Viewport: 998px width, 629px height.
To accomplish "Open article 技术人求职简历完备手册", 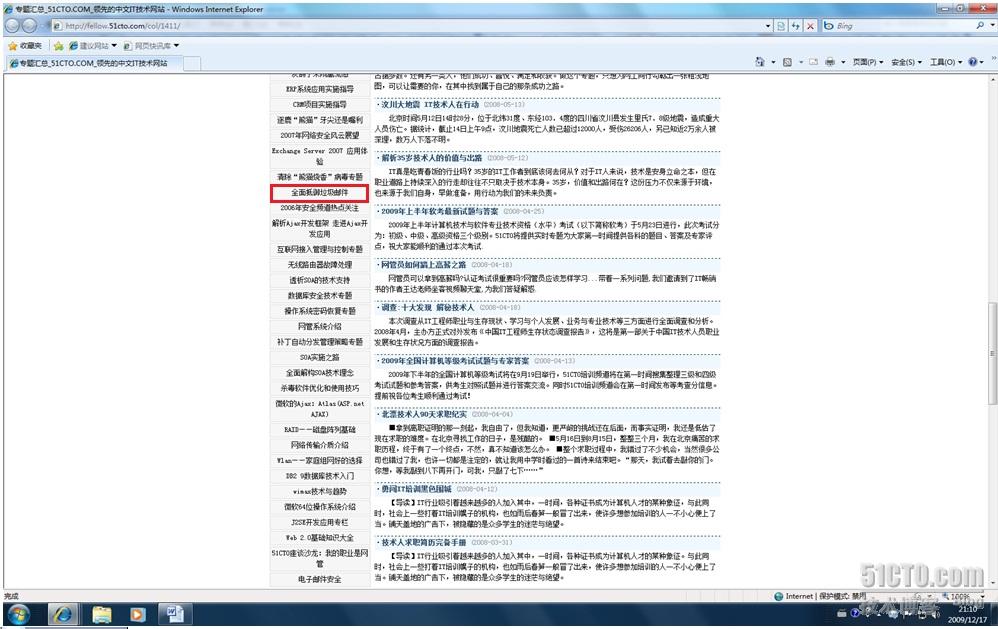I will [x=423, y=543].
